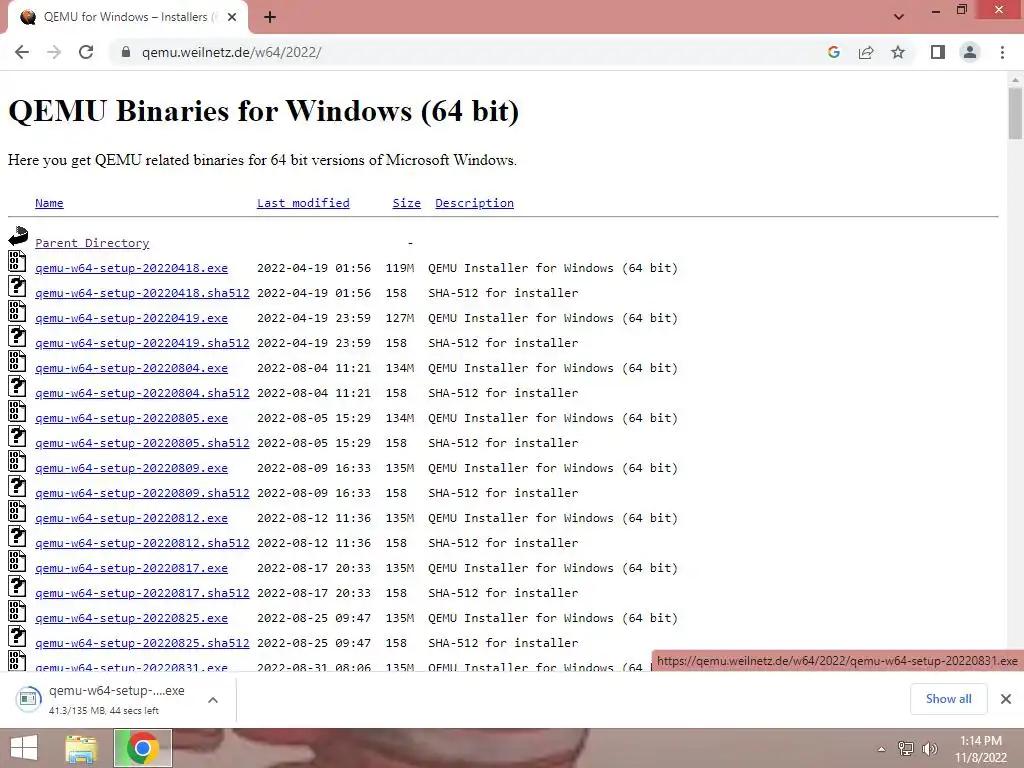Download qemu-w64-setup-20220809.exe
Viewport: 1024px width, 768px height.
point(131,468)
